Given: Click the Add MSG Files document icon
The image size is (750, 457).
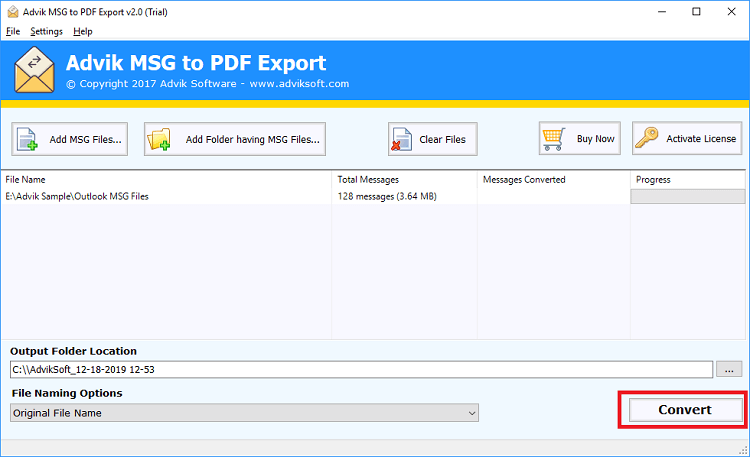Looking at the screenshot, I should coord(27,139).
